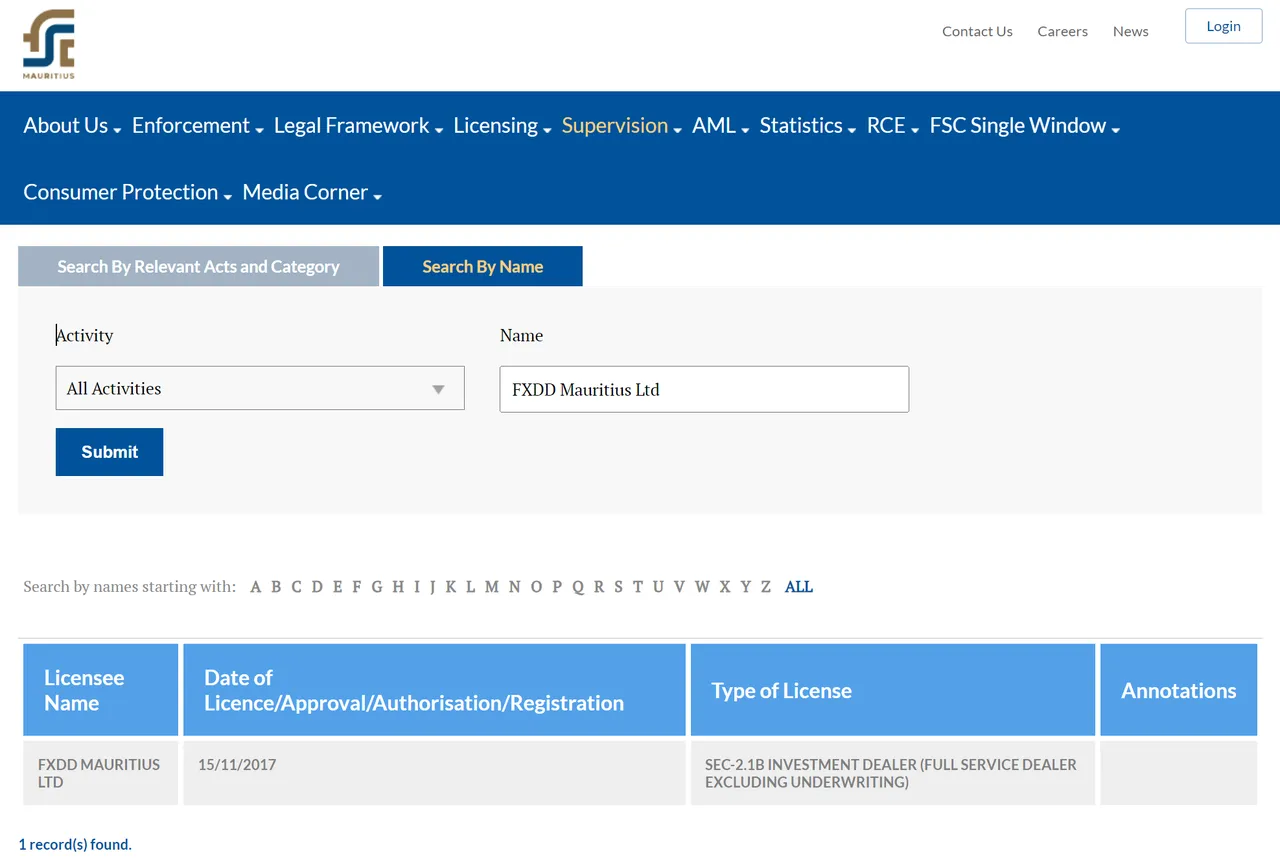
Task: Filter names starting with letter Z
Action: tap(766, 587)
